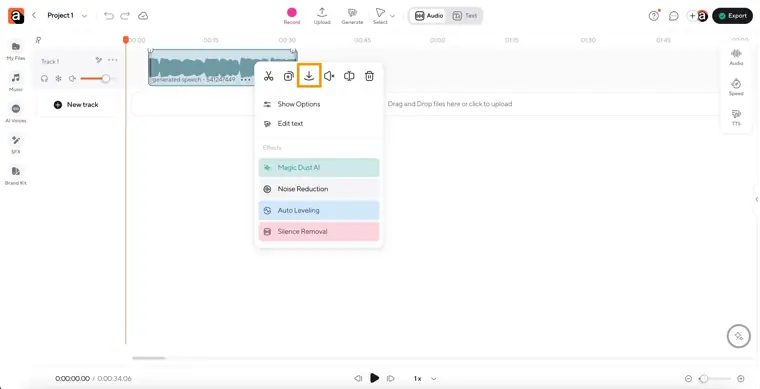Open Track 1 three-dot options menu
This screenshot has height=389, width=760.
click(x=112, y=60)
